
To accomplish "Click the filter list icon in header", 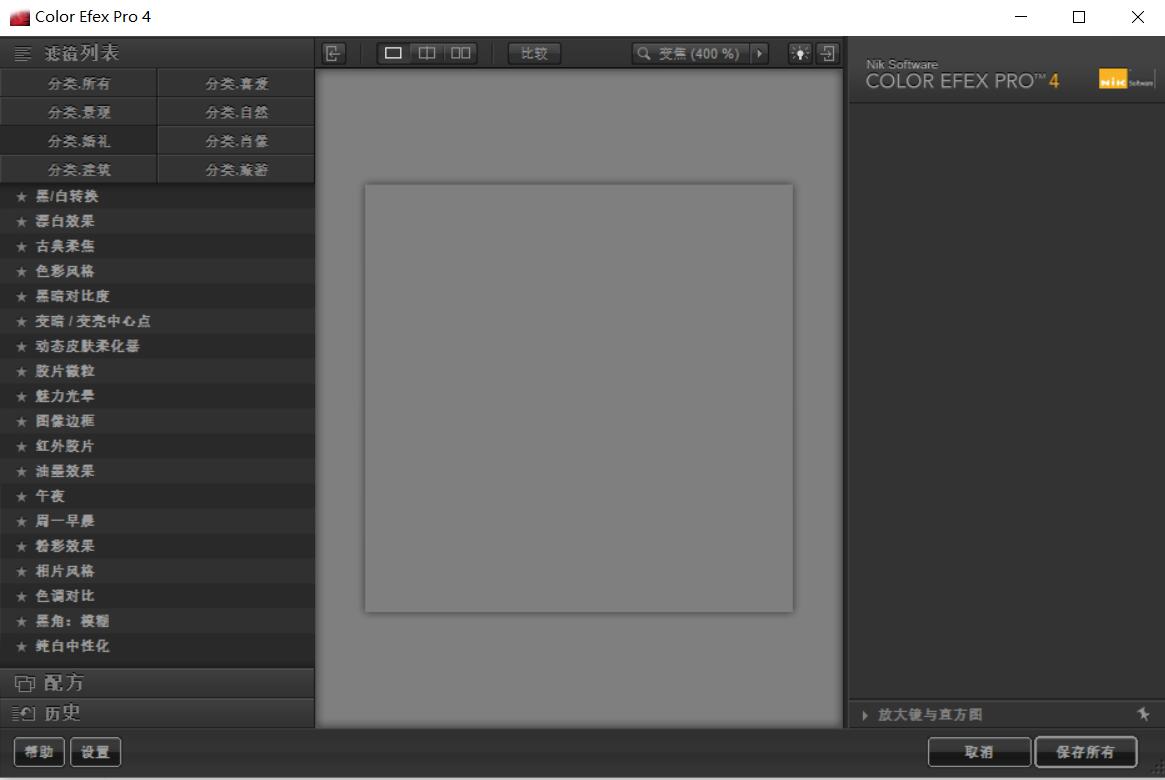I will pos(22,53).
